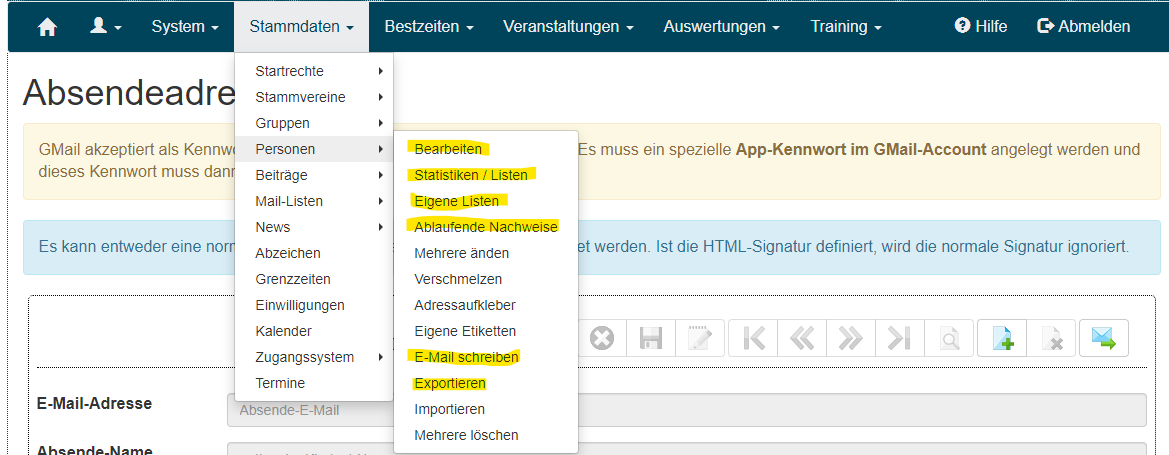Select E-Mail schreiben from Personen submenu

click(x=466, y=357)
